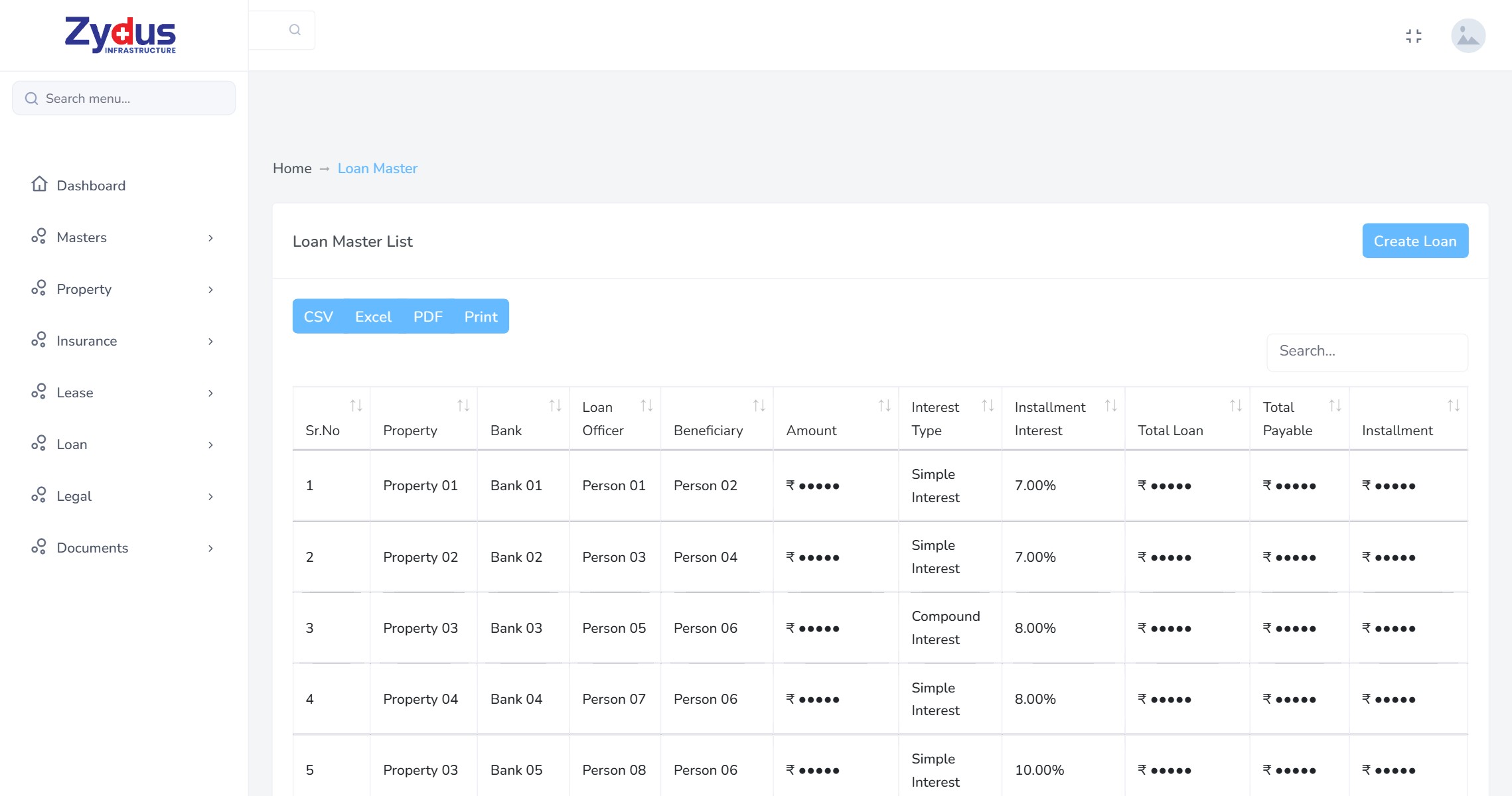The width and height of the screenshot is (1512, 796).
Task: Sort by Interest Type column arrows
Action: (x=988, y=405)
